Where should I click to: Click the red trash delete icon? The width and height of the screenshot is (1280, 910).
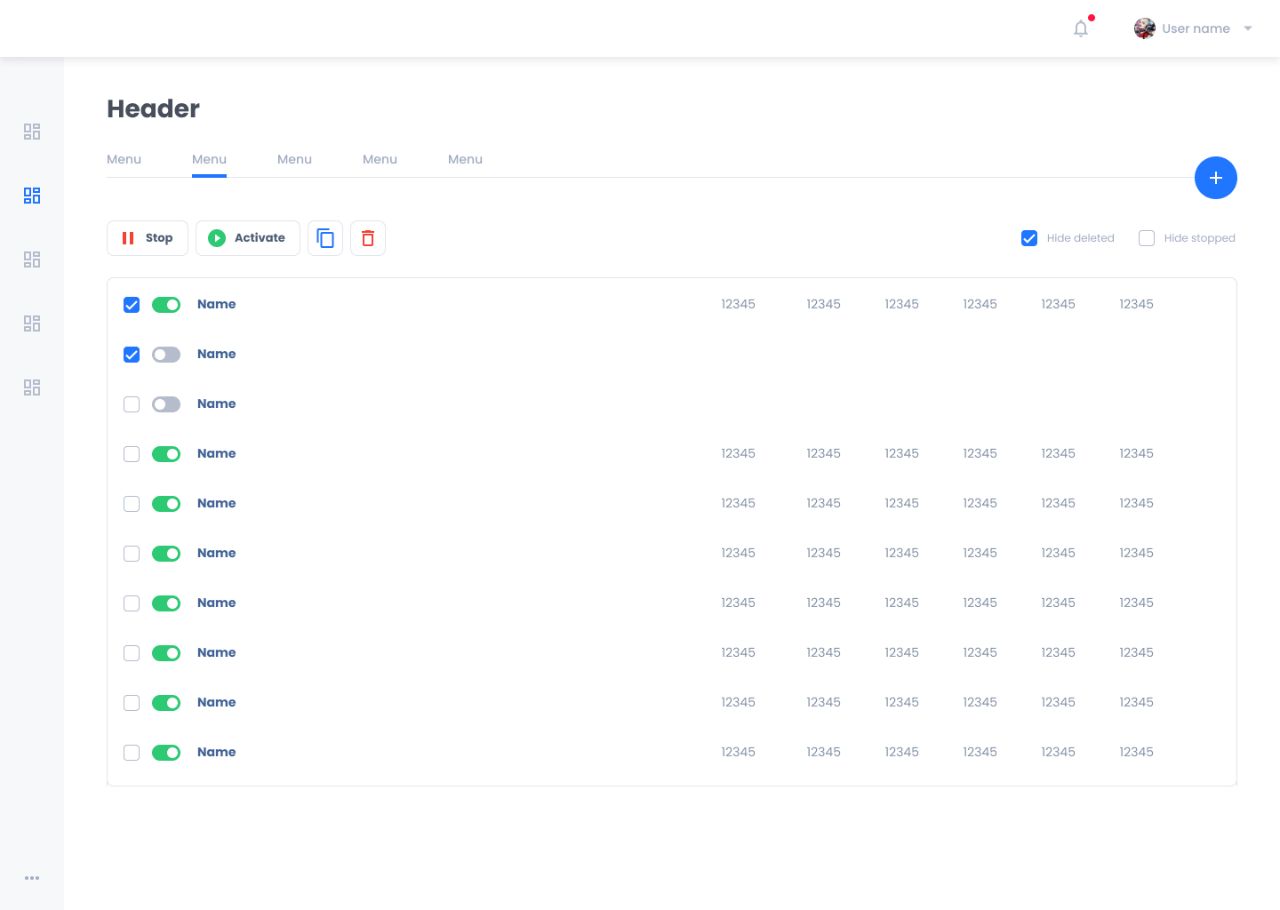point(368,238)
